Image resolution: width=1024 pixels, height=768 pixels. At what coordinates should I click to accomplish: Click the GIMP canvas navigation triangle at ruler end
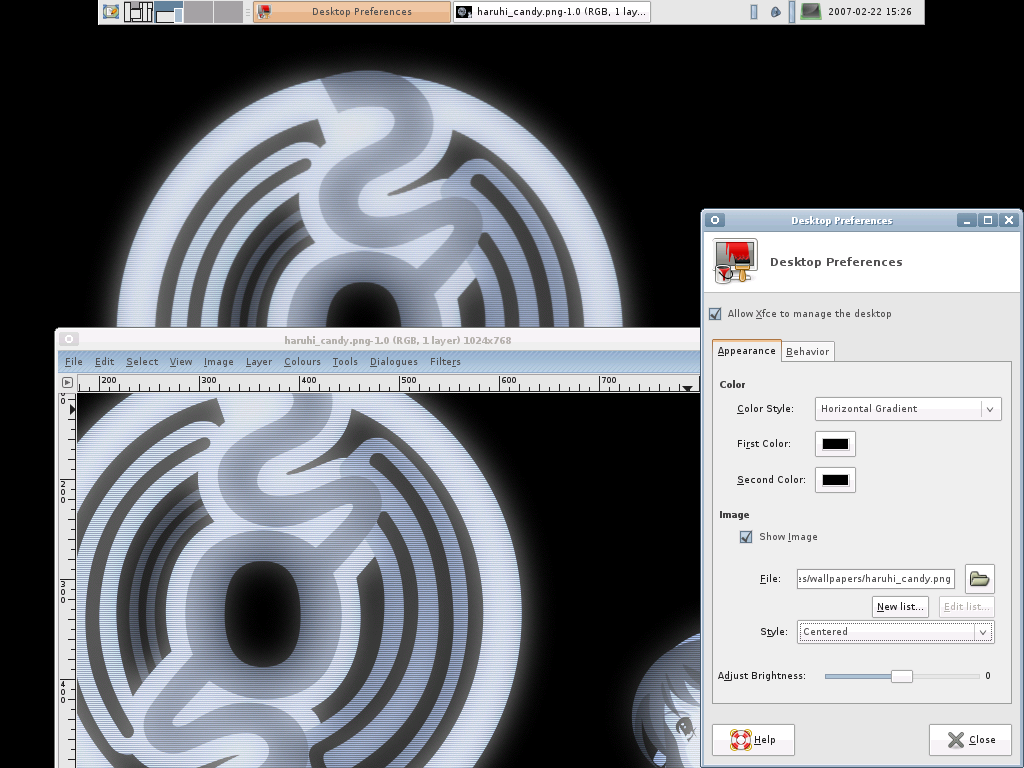point(687,387)
